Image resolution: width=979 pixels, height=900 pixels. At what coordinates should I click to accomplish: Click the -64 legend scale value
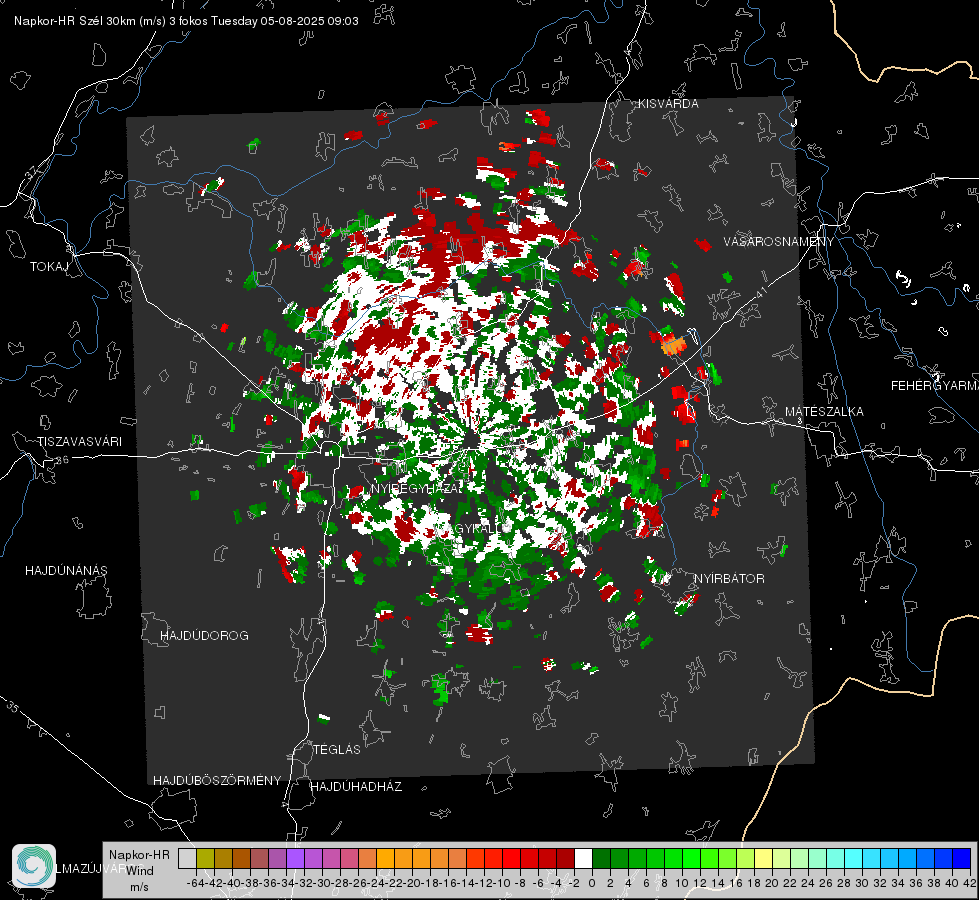(195, 883)
